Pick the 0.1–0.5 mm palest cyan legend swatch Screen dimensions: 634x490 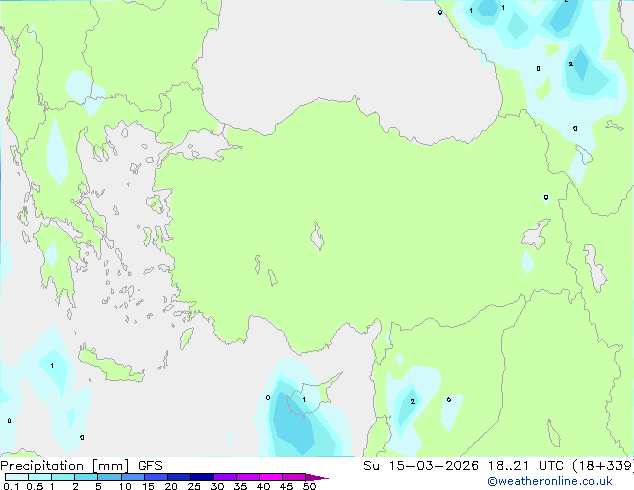[x=17, y=477]
